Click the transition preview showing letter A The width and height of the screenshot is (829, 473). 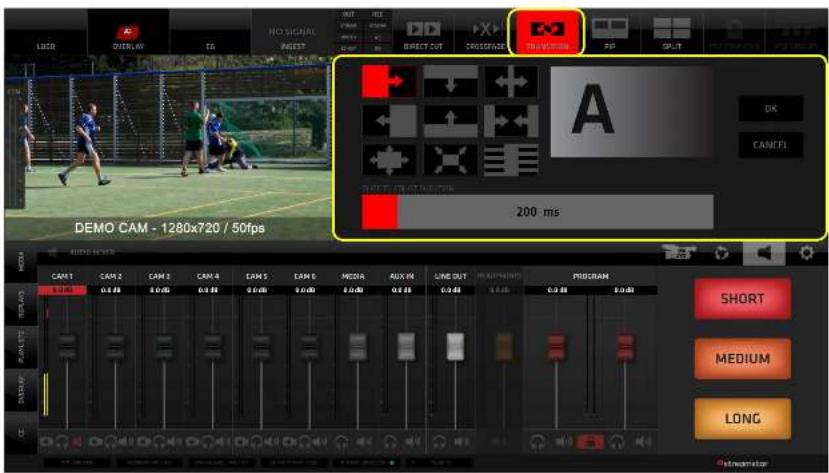point(631,112)
